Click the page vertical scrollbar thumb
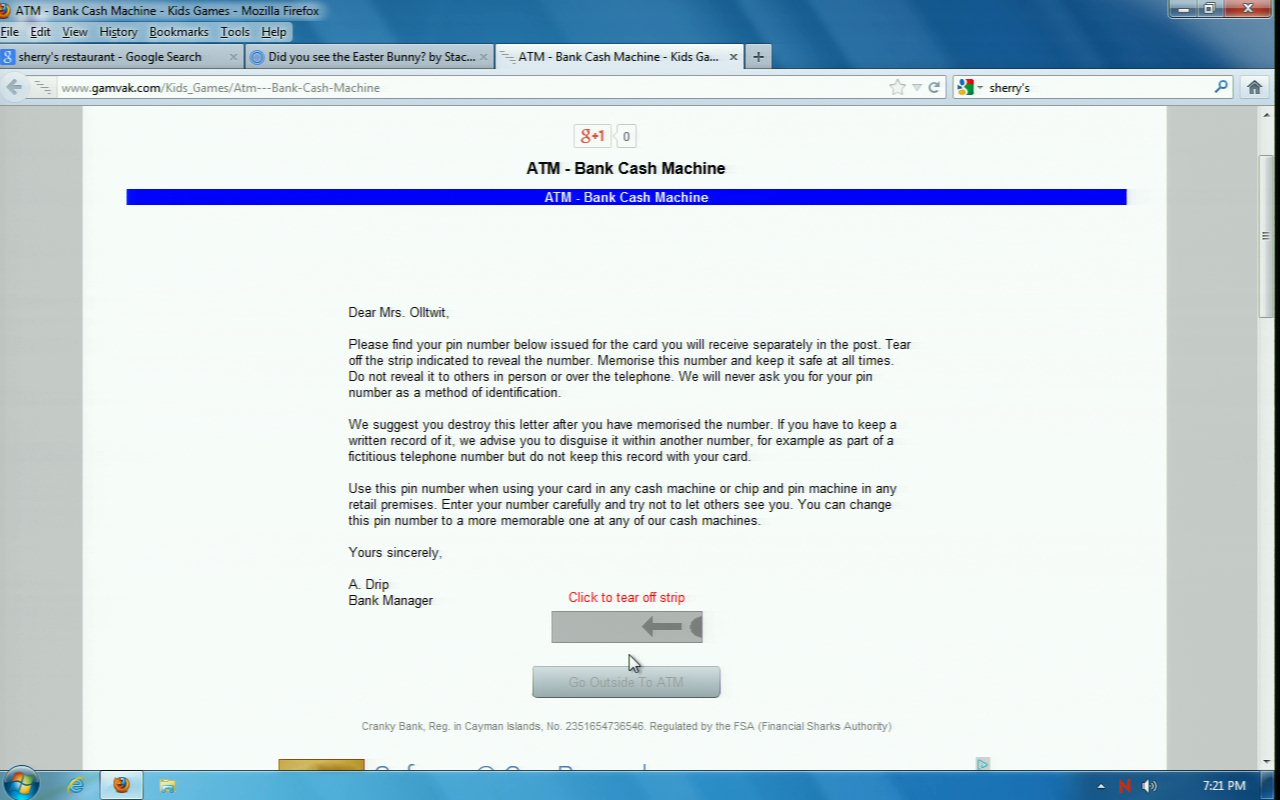The image size is (1280, 800). pos(1266,236)
